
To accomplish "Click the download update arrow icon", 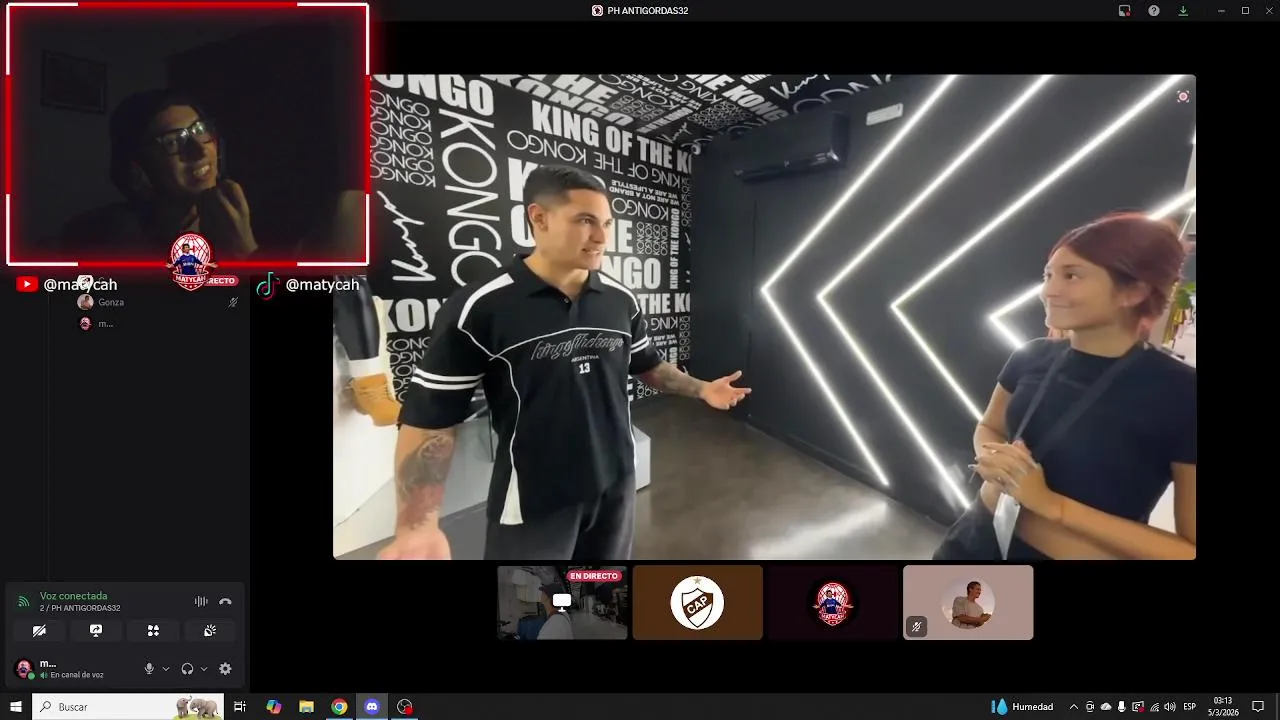I will tap(1183, 11).
